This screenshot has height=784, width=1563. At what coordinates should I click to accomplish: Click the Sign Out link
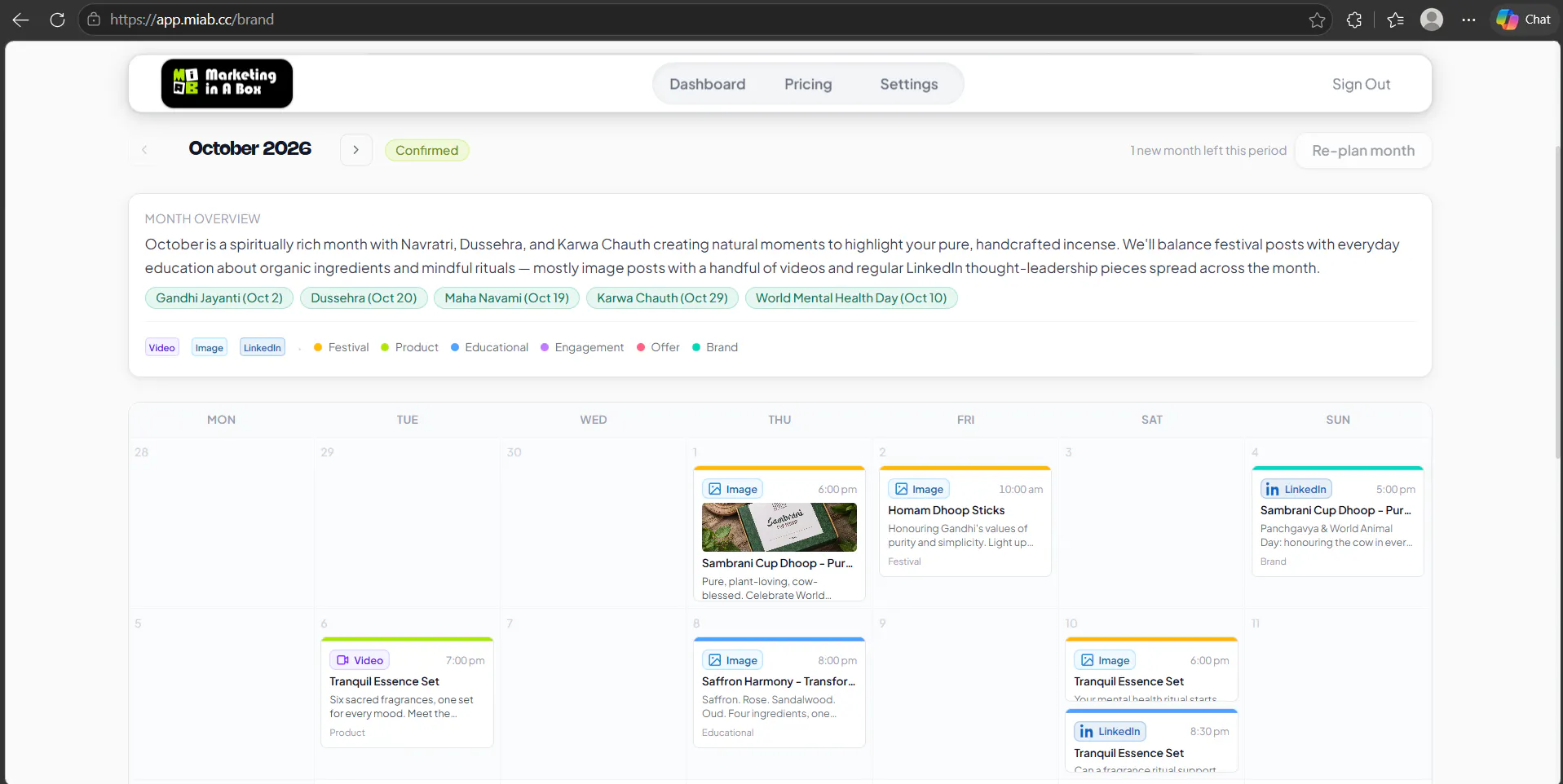(1361, 84)
